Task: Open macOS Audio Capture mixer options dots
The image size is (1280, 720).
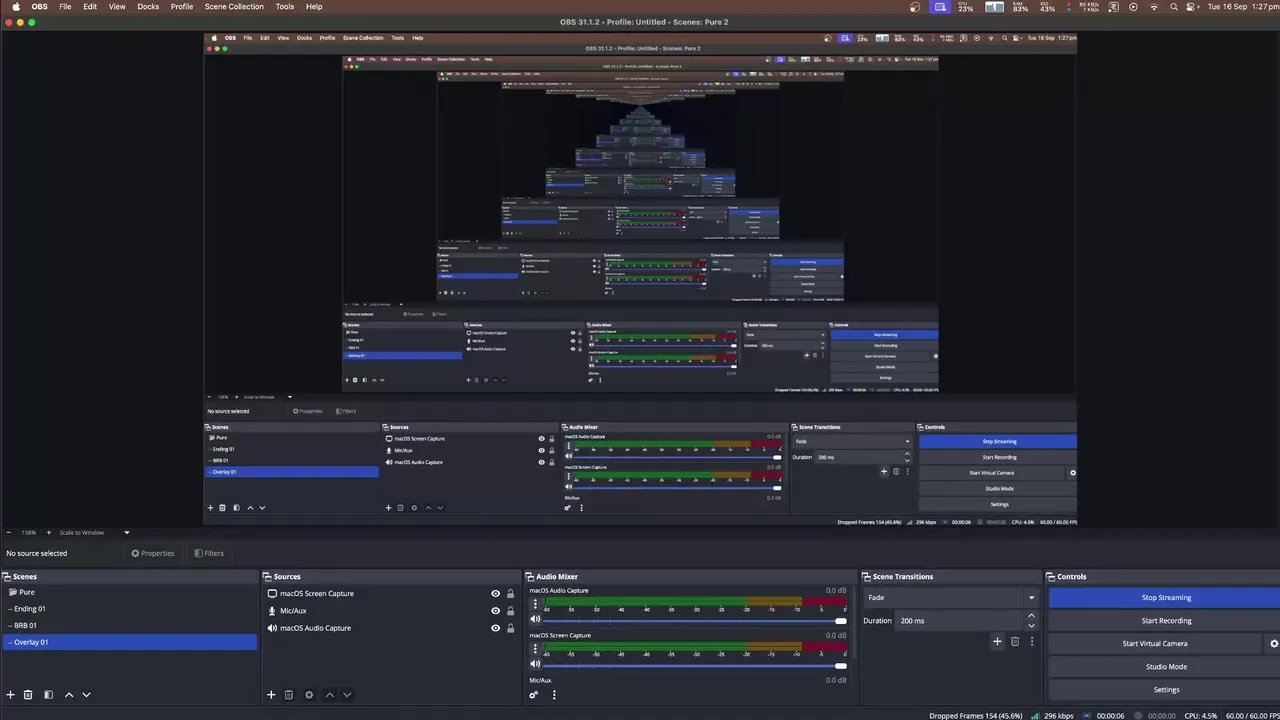Action: [x=535, y=604]
